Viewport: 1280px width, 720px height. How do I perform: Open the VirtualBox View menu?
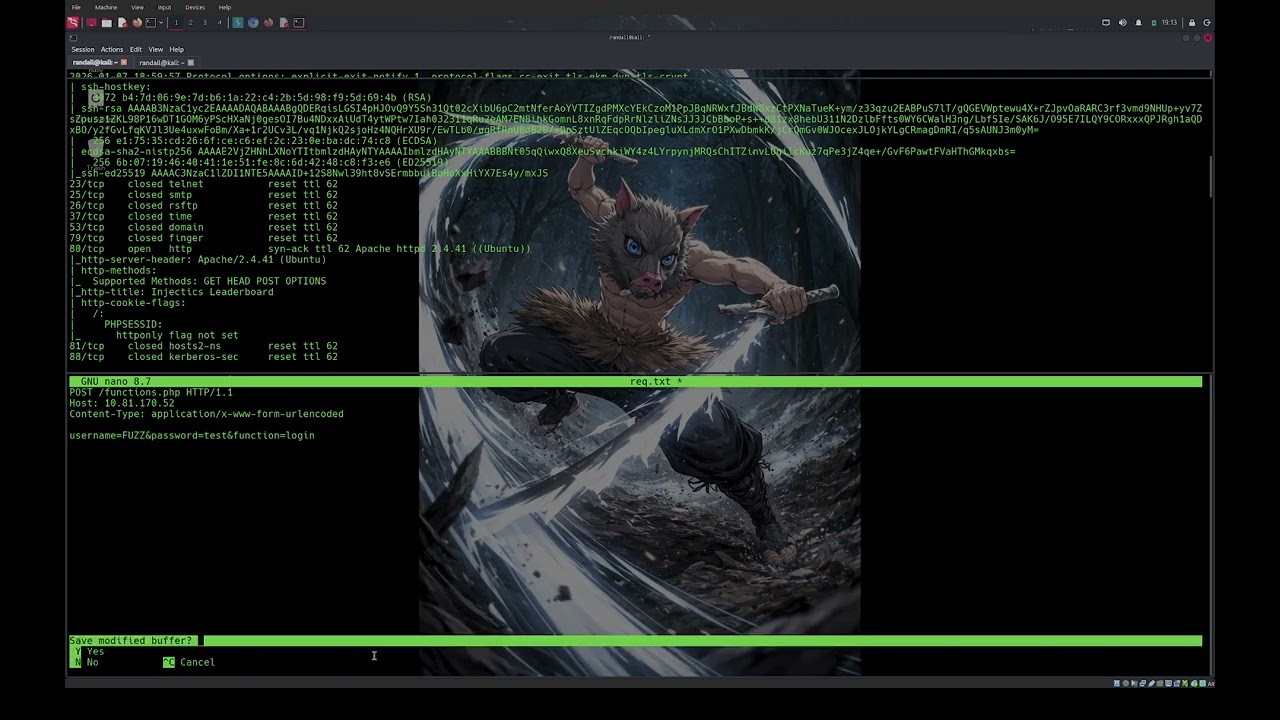coord(137,7)
